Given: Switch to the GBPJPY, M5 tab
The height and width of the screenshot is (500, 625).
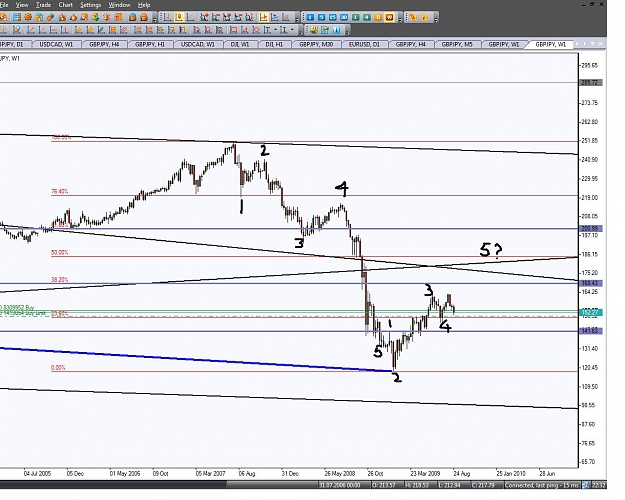Looking at the screenshot, I should [457, 44].
